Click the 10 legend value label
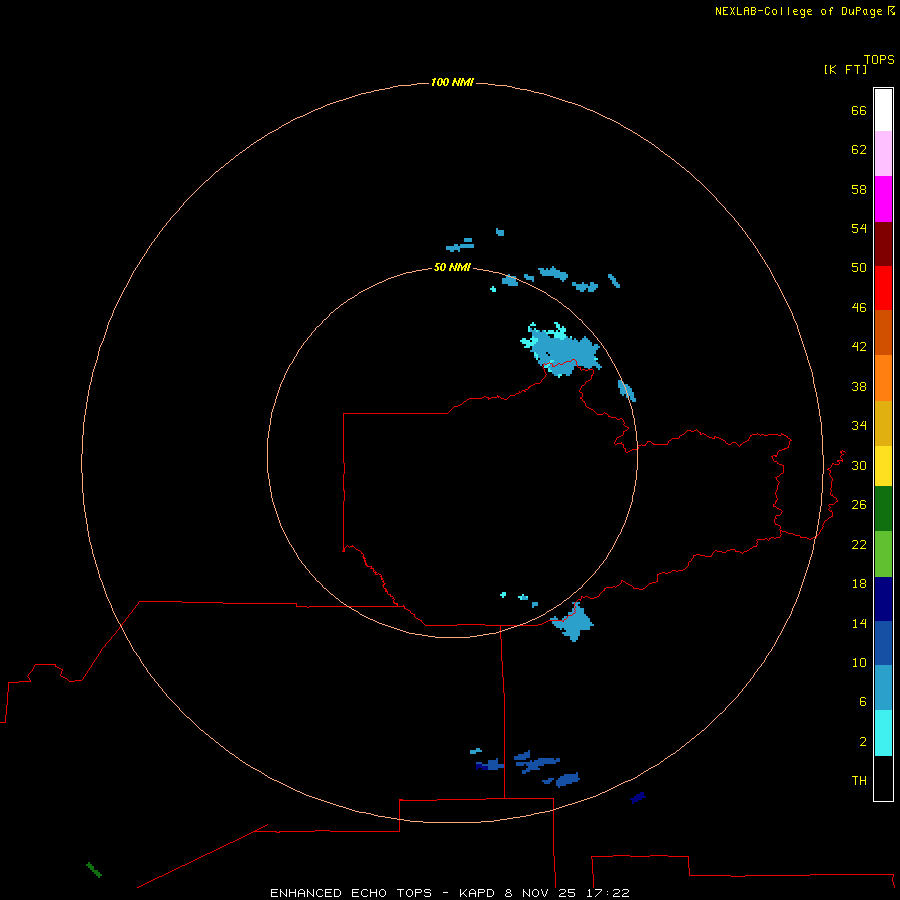The image size is (900, 900). coord(859,662)
